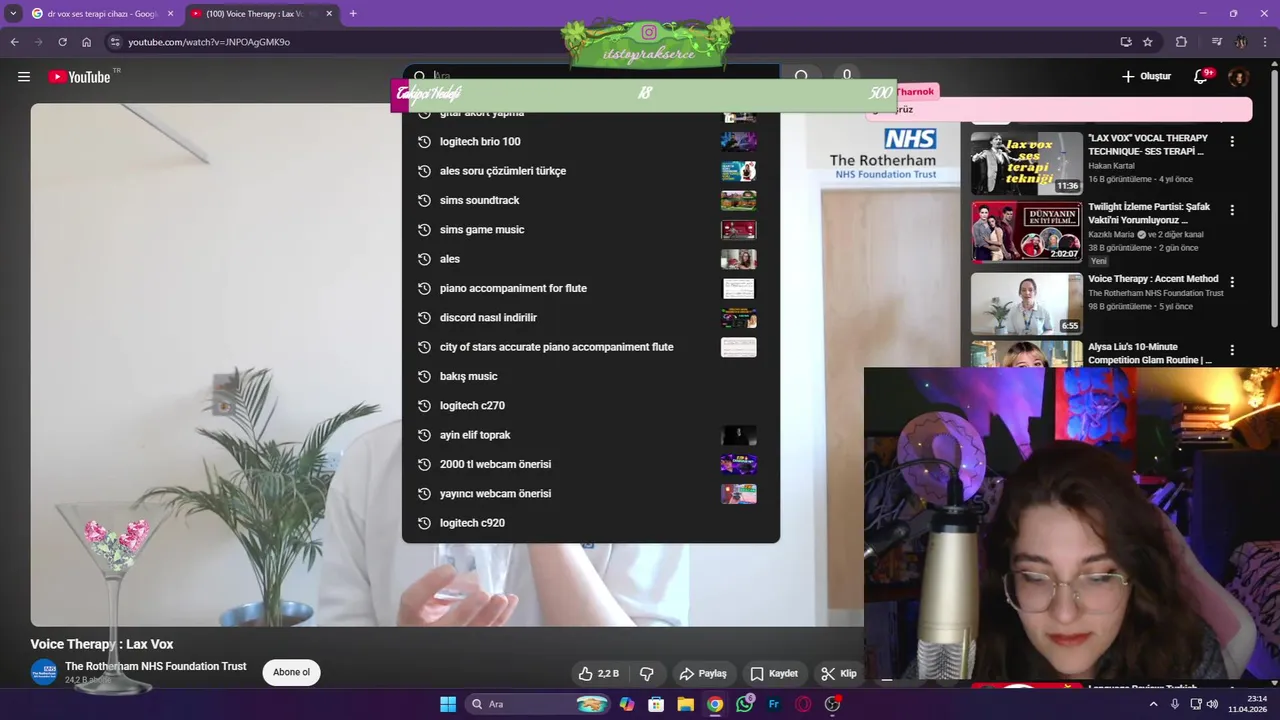Open Windows Start menu

(x=447, y=704)
